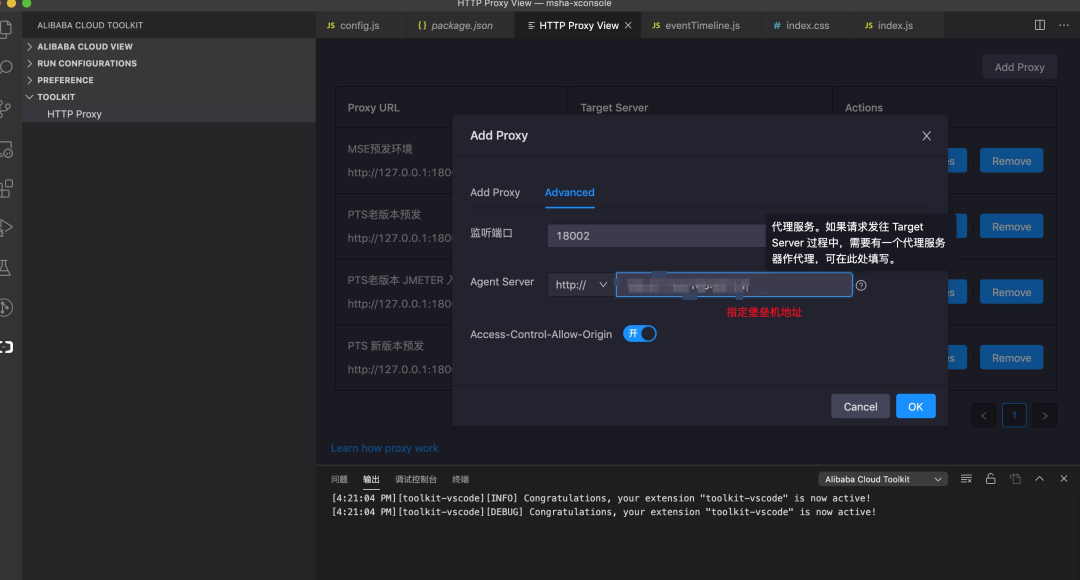The image size is (1080, 580).
Task: Select page 1 in pagination
Action: [1014, 415]
